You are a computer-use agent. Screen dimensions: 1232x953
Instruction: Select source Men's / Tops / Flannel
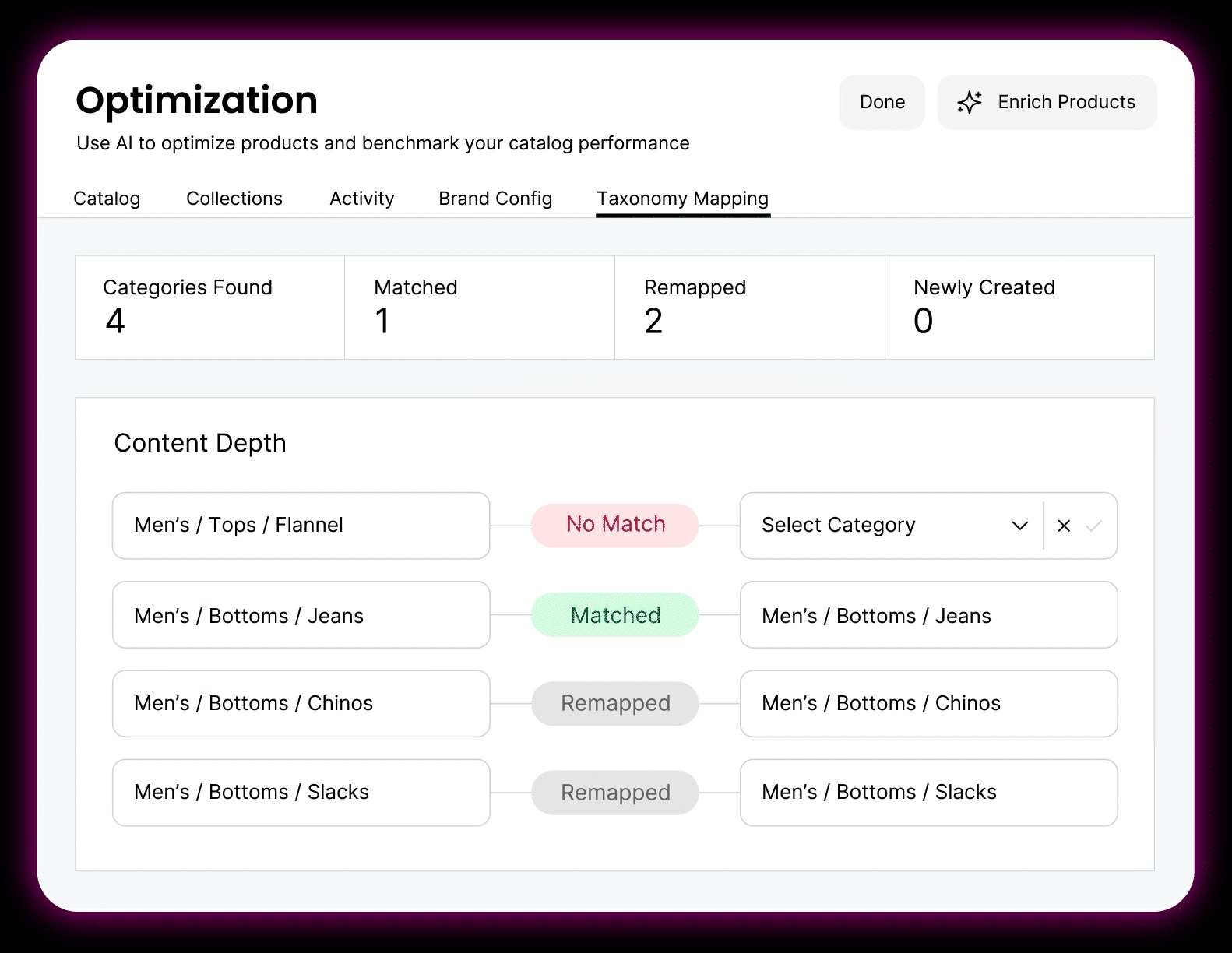tap(301, 526)
